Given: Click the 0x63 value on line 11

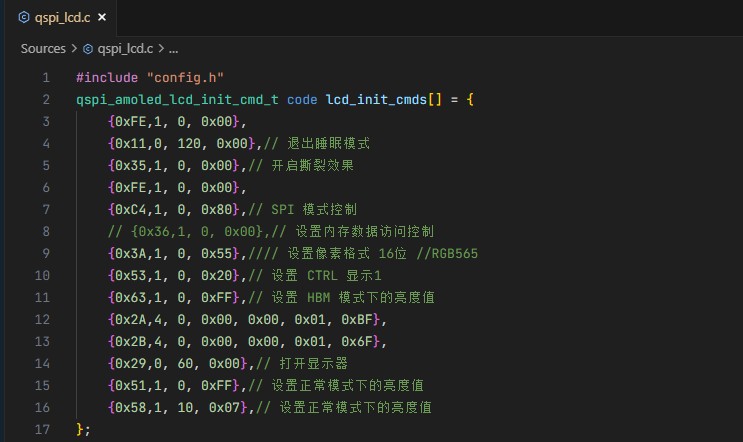Looking at the screenshot, I should coord(130,298).
